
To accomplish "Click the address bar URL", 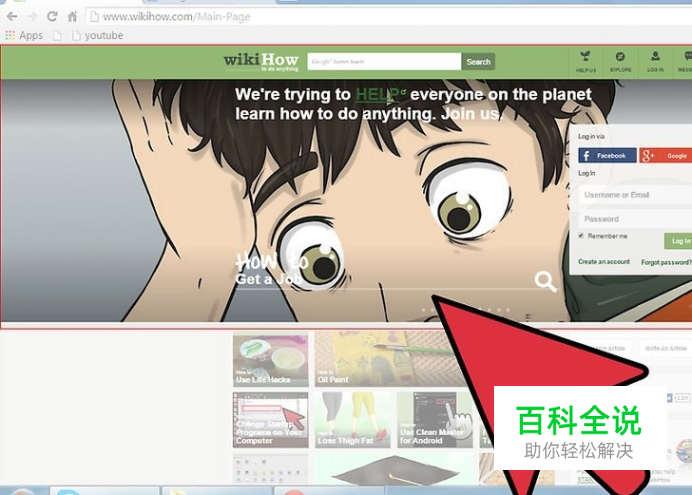I will click(x=176, y=17).
